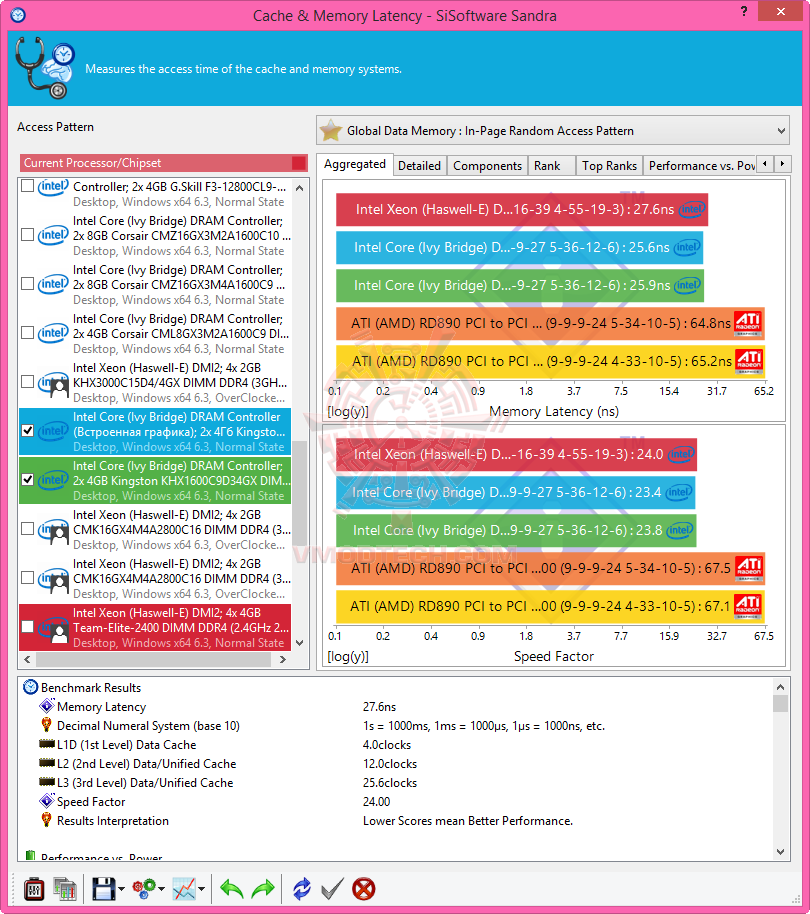Select the Current Processor/Chipset header row
Image resolution: width=810 pixels, height=914 pixels.
[164, 163]
